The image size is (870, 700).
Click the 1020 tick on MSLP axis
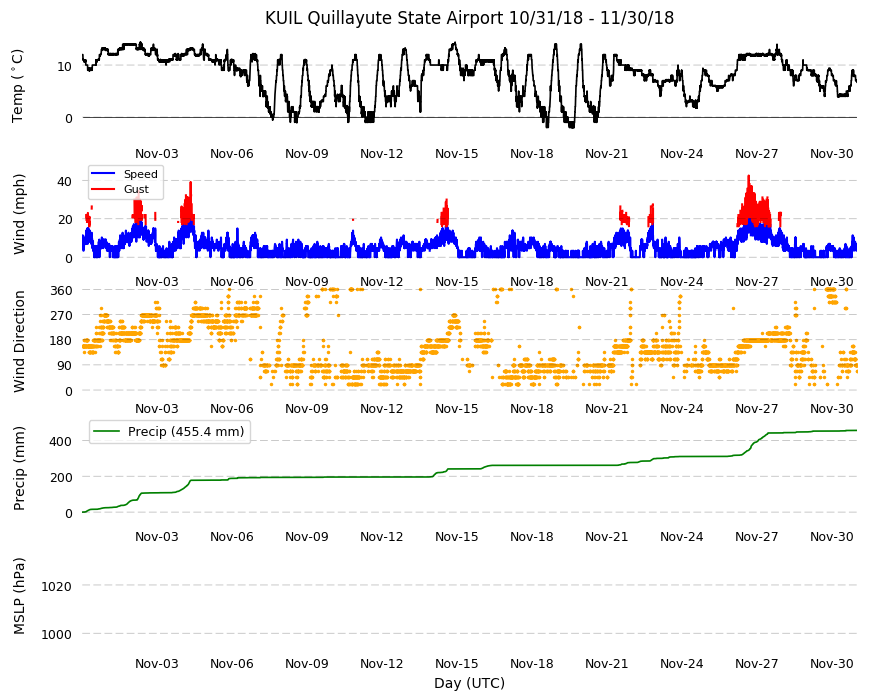click(57, 586)
